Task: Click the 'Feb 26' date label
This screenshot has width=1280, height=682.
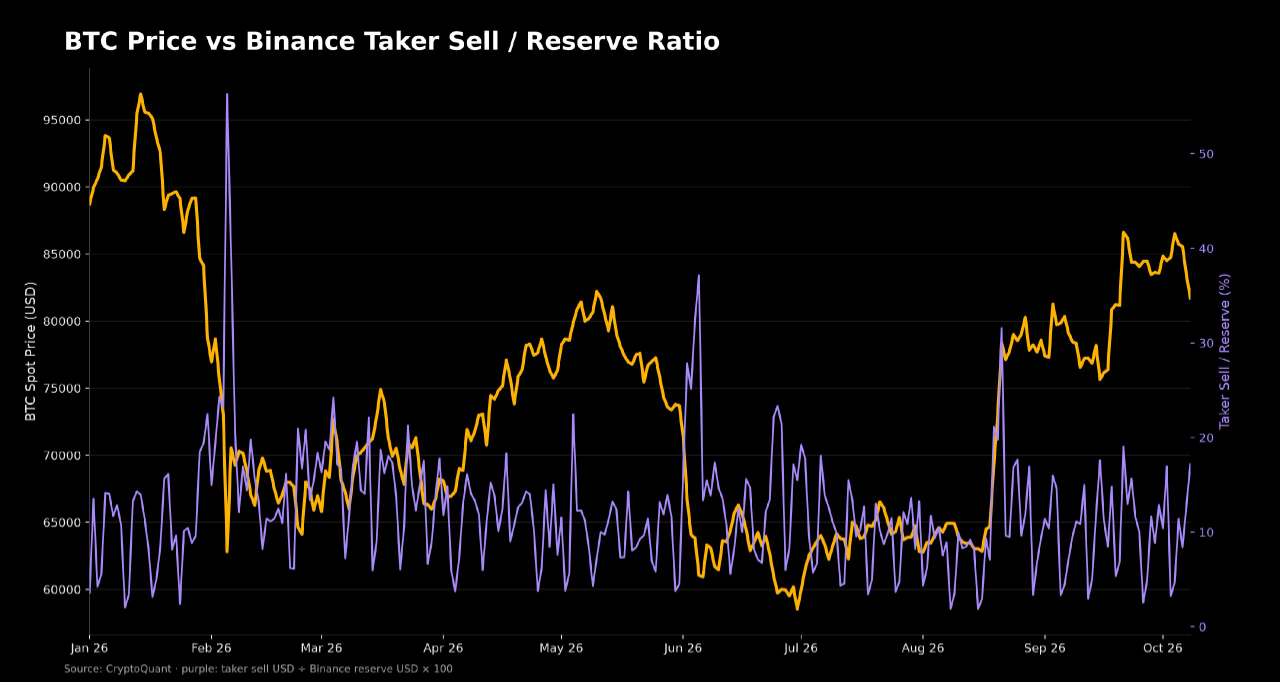Action: pos(211,648)
